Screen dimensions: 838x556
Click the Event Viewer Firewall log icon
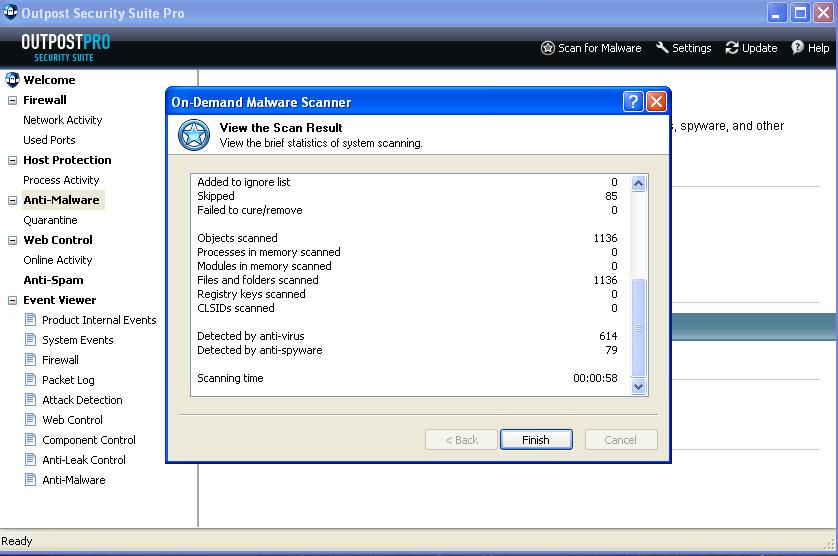[31, 360]
